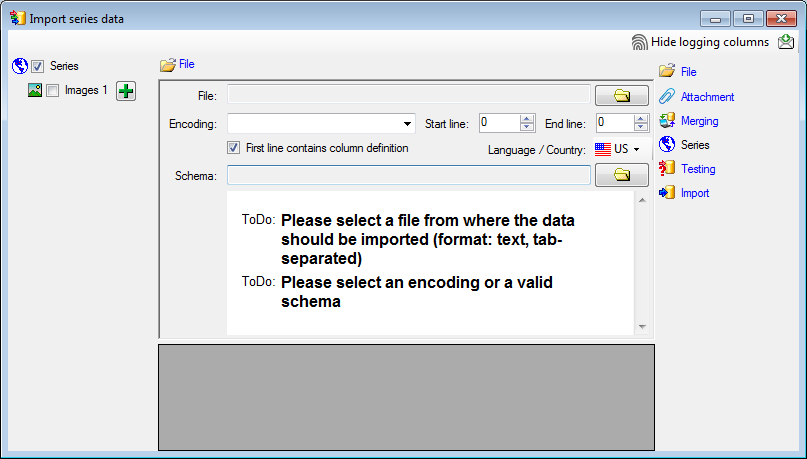
Task: Click the blue File header link
Action: [186, 64]
